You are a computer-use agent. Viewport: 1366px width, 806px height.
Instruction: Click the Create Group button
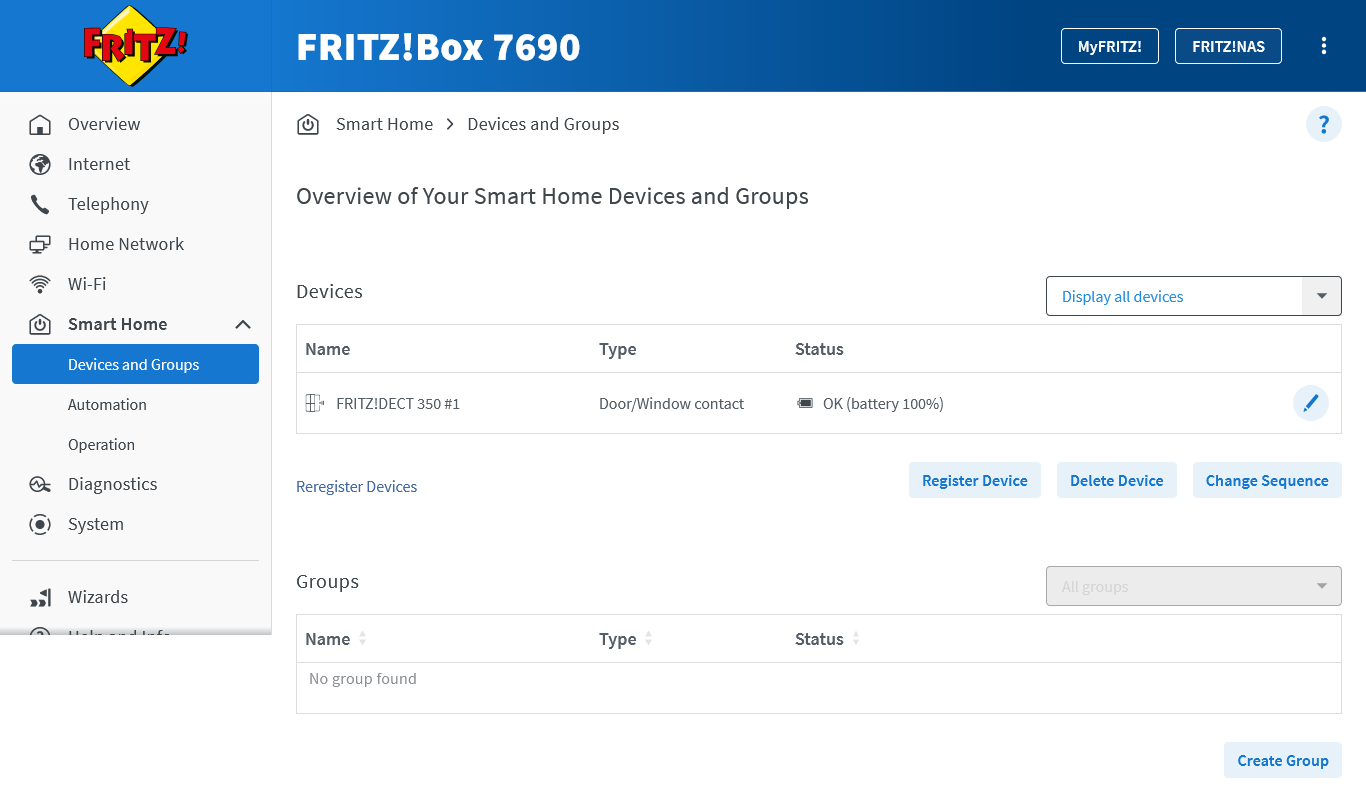click(x=1282, y=760)
